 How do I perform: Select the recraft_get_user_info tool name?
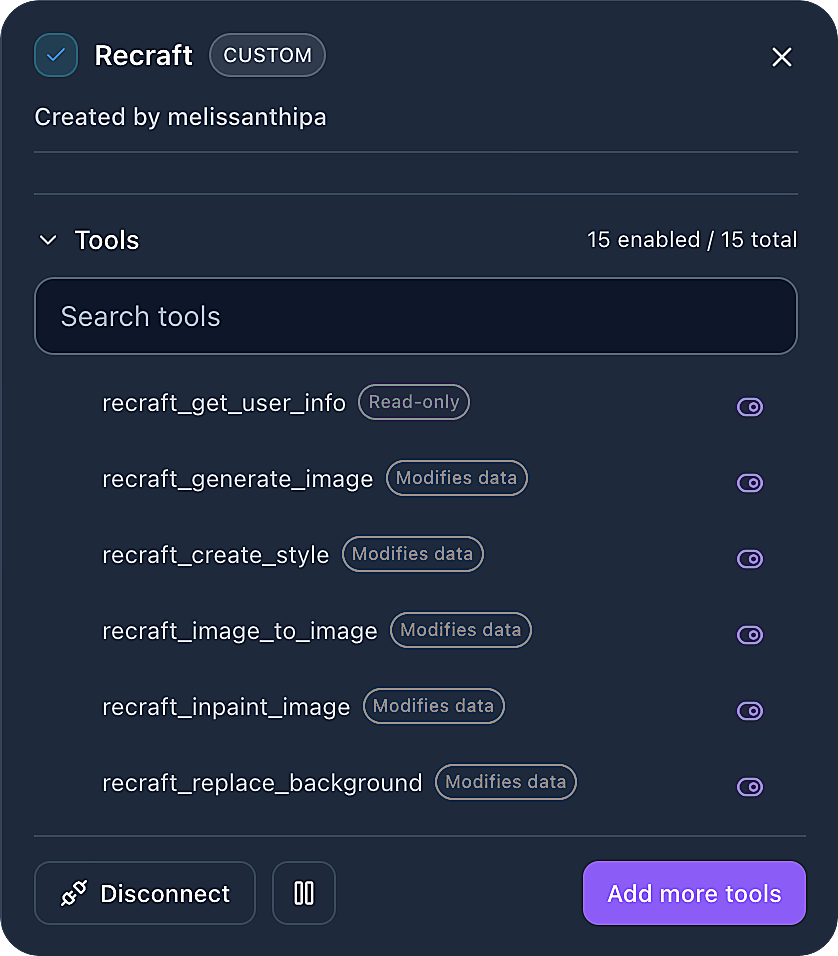point(224,403)
